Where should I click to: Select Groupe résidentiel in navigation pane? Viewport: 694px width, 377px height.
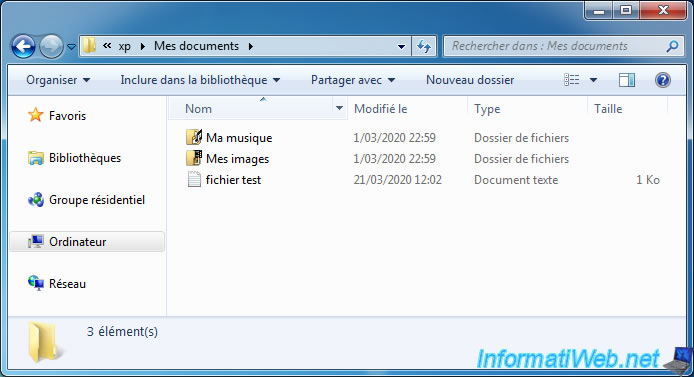tap(97, 200)
